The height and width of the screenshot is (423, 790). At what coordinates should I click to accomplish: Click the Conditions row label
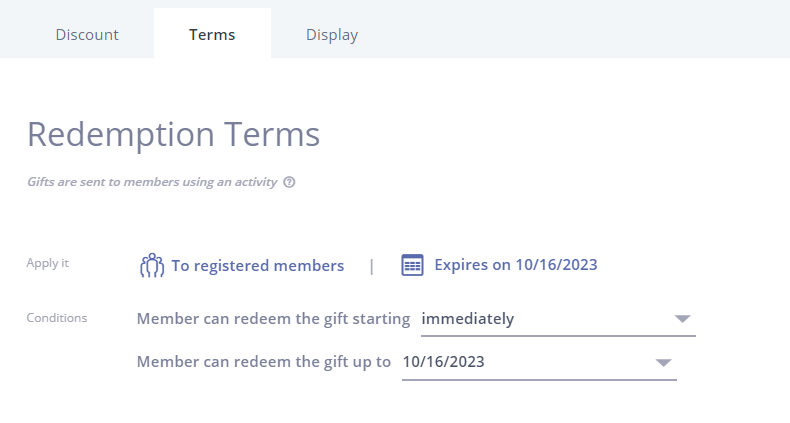(x=56, y=318)
